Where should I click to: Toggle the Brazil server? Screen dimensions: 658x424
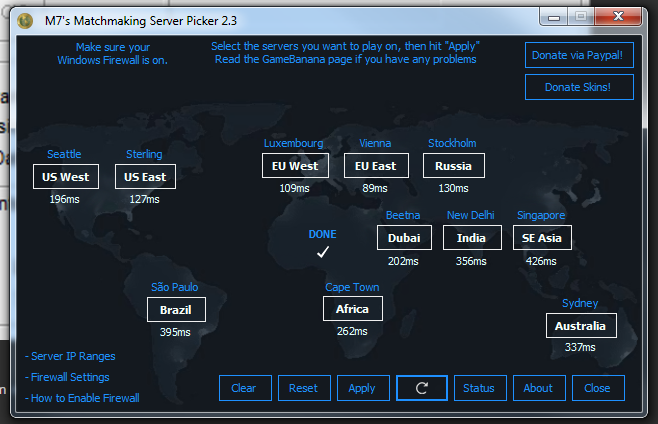point(175,310)
